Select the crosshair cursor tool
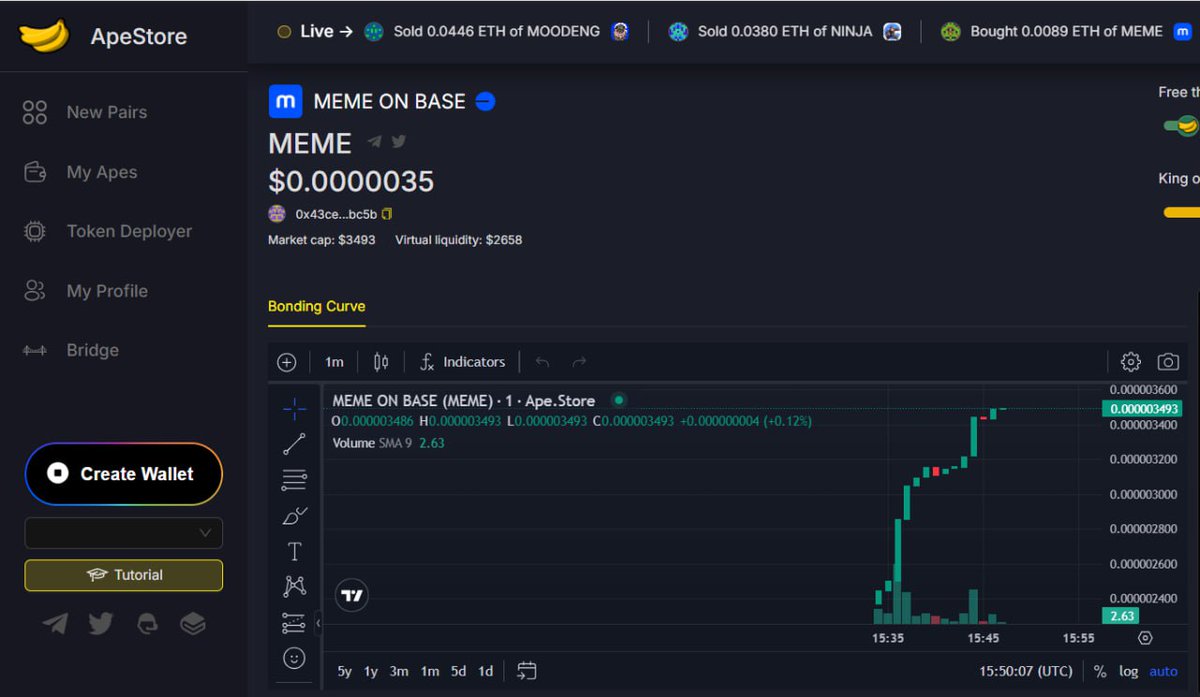Viewport: 1200px width, 697px height. (x=294, y=408)
